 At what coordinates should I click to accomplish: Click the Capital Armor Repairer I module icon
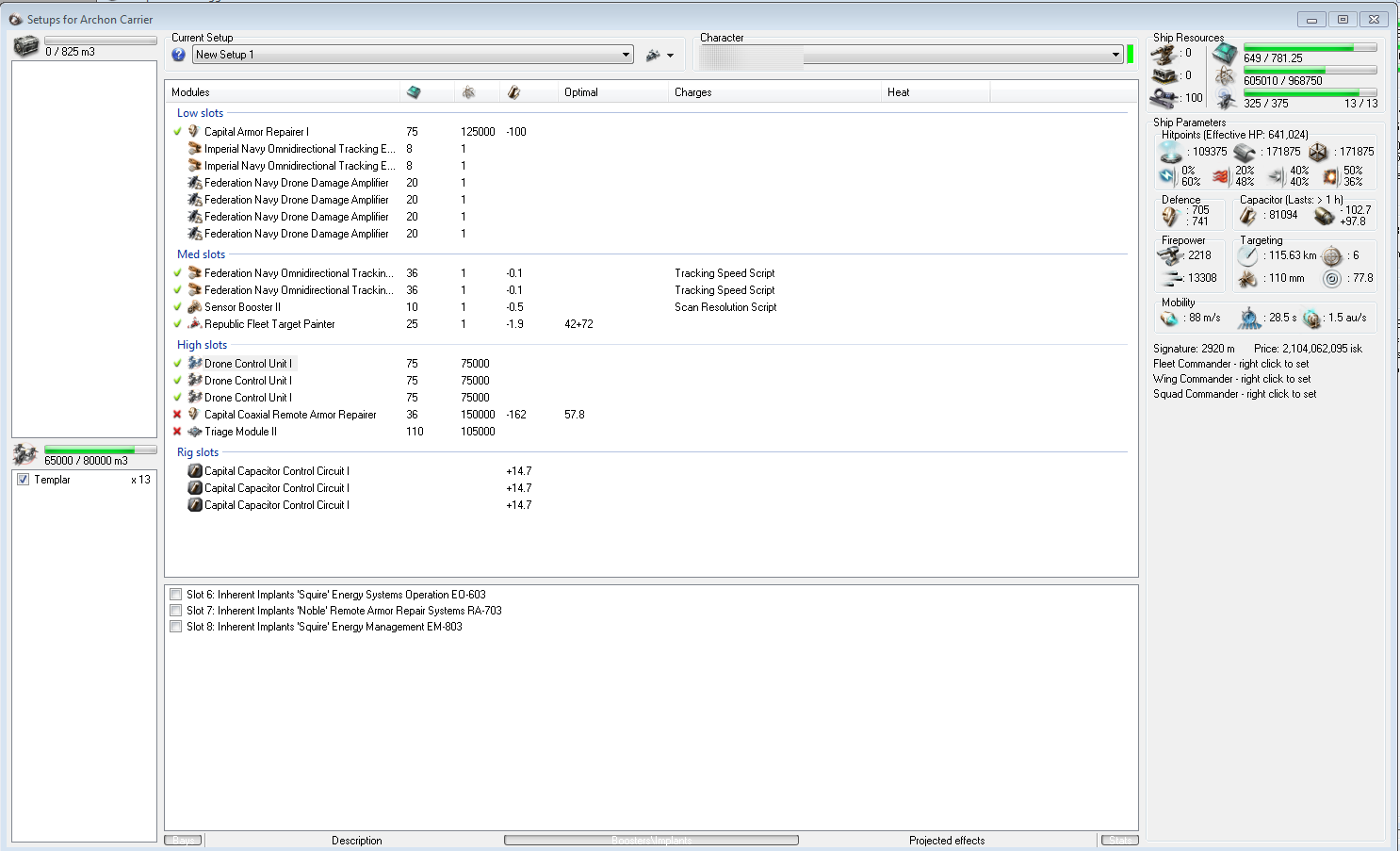click(194, 132)
